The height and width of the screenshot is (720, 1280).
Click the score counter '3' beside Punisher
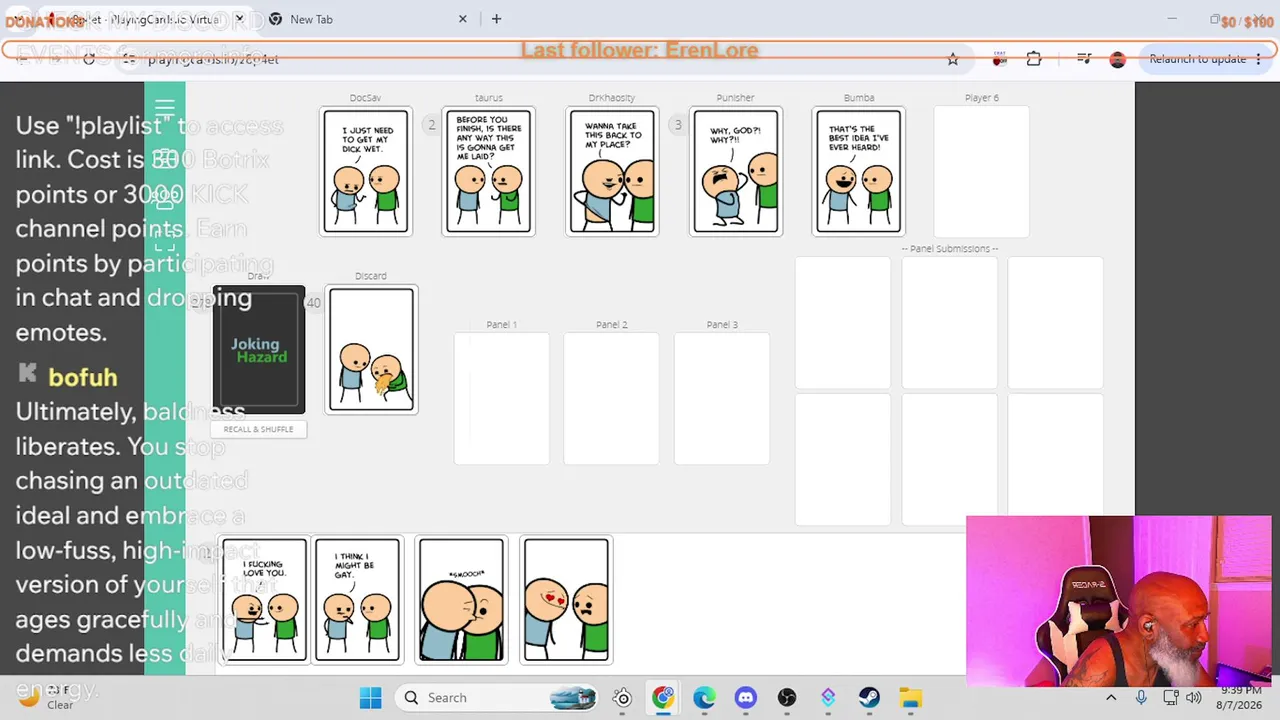pyautogui.click(x=678, y=125)
